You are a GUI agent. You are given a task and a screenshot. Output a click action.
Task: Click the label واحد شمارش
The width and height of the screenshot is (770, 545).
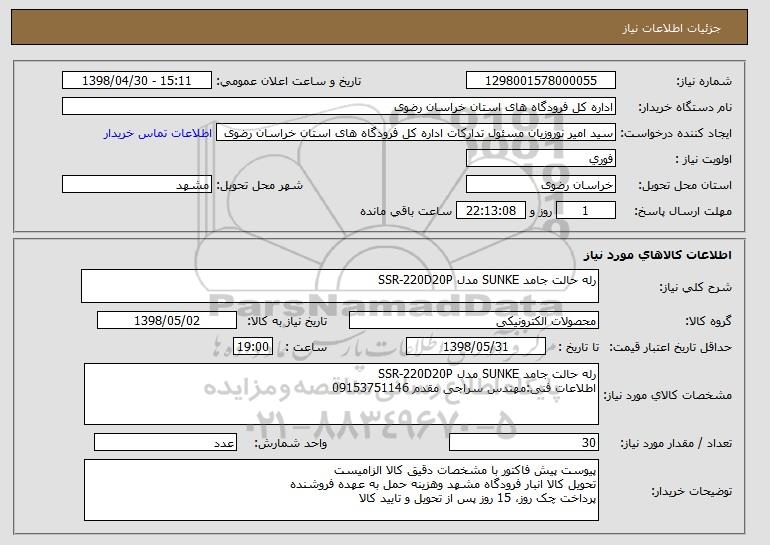pos(291,443)
